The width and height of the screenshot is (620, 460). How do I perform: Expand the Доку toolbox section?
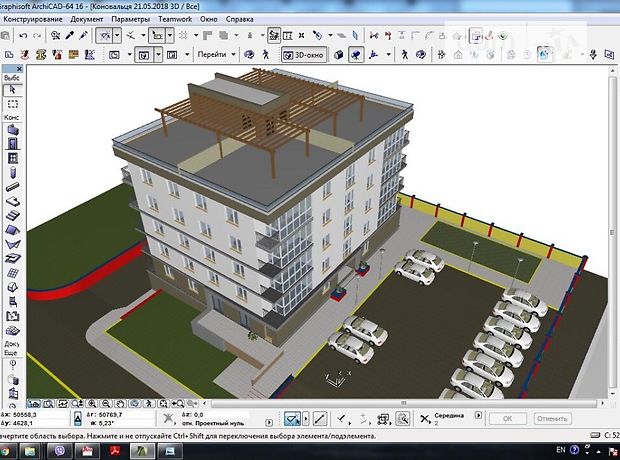(x=11, y=344)
